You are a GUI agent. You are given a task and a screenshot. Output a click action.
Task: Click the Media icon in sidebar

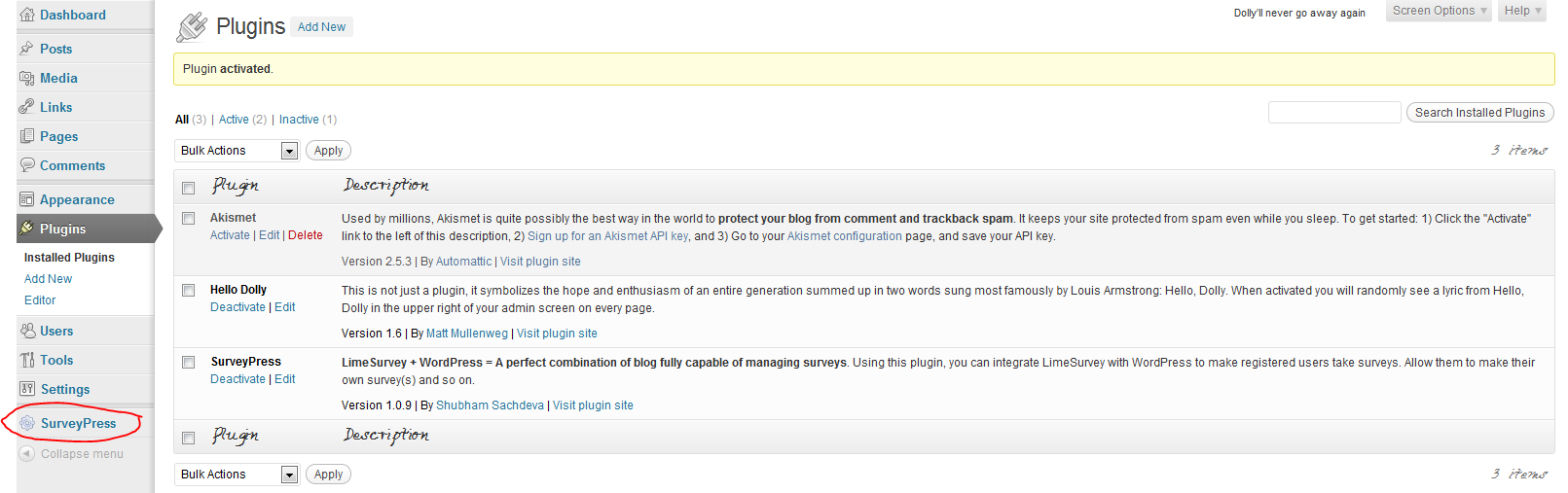[27, 78]
